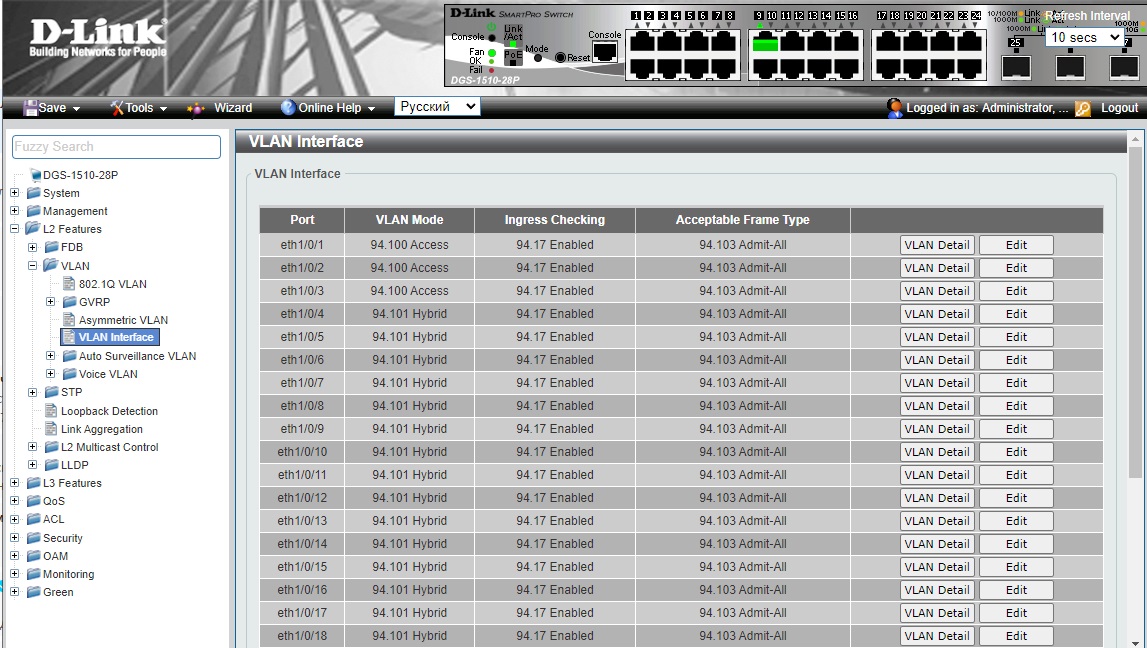Open the Refresh Interval dropdown
This screenshot has height=648, width=1147.
tap(1084, 38)
